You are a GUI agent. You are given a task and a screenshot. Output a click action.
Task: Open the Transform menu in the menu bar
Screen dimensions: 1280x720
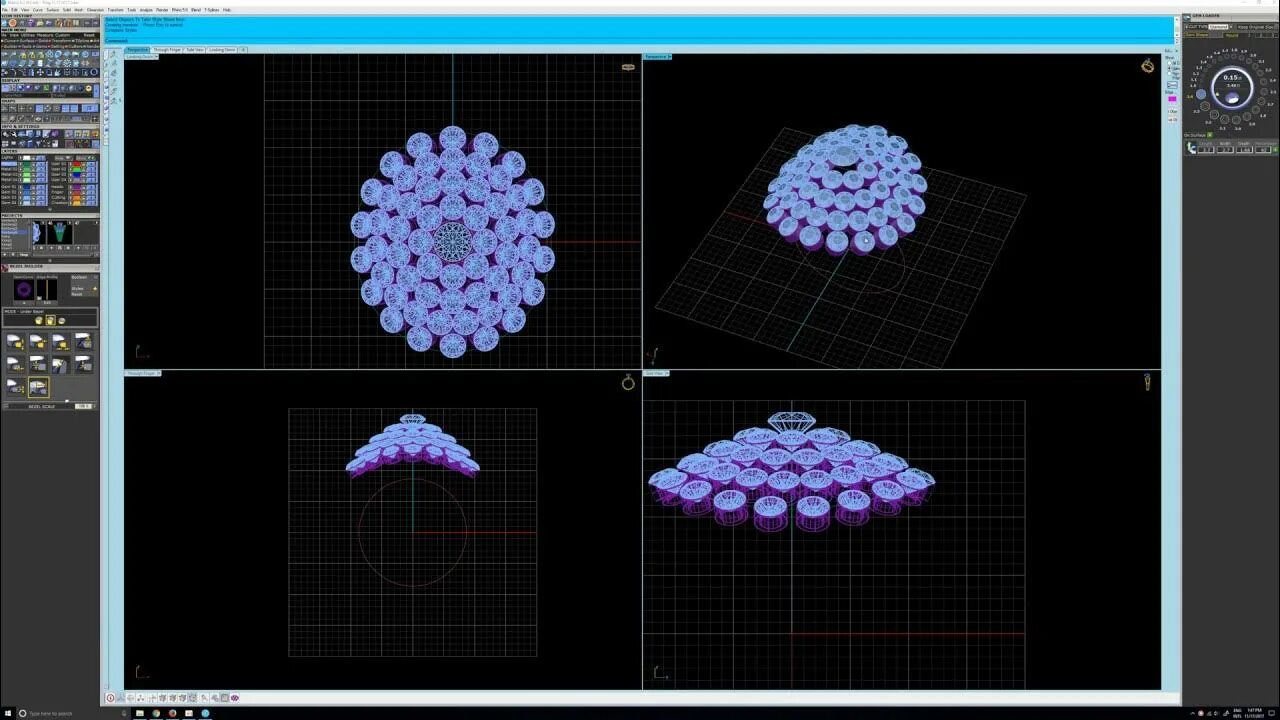click(x=116, y=10)
